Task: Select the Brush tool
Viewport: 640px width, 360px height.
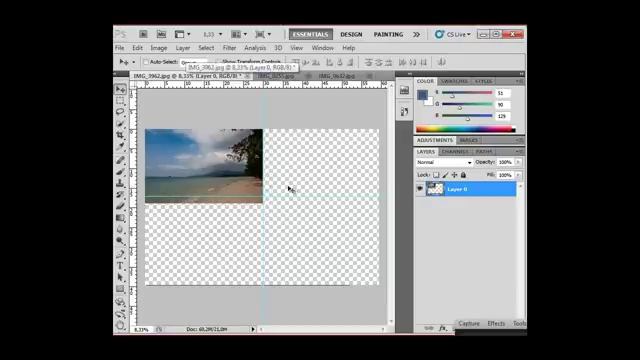Action: click(120, 171)
